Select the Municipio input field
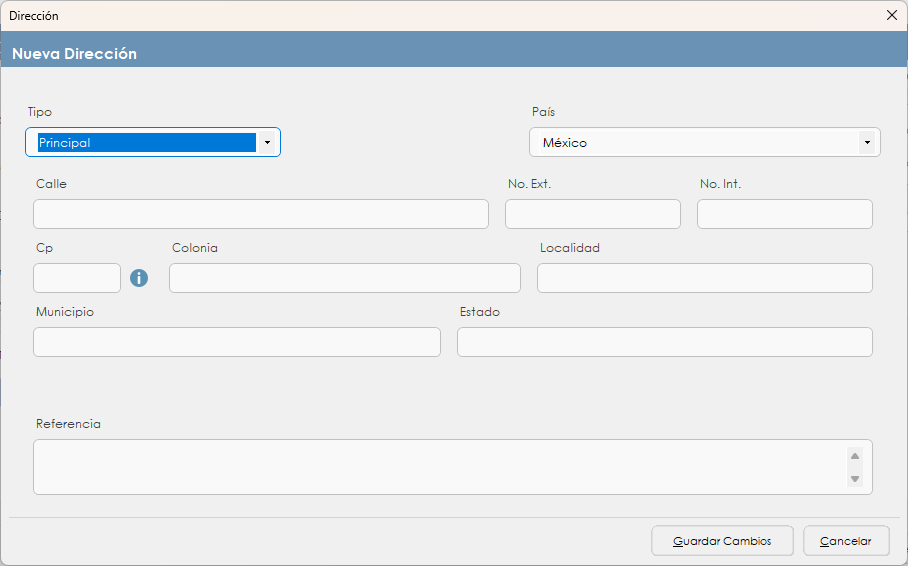Viewport: 908px width, 566px height. click(237, 342)
